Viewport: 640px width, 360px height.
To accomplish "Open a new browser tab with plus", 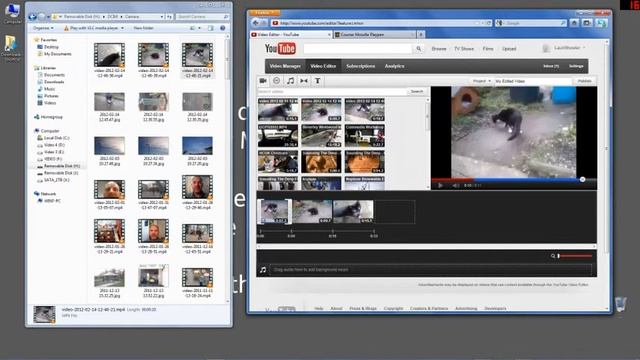I will click(421, 35).
